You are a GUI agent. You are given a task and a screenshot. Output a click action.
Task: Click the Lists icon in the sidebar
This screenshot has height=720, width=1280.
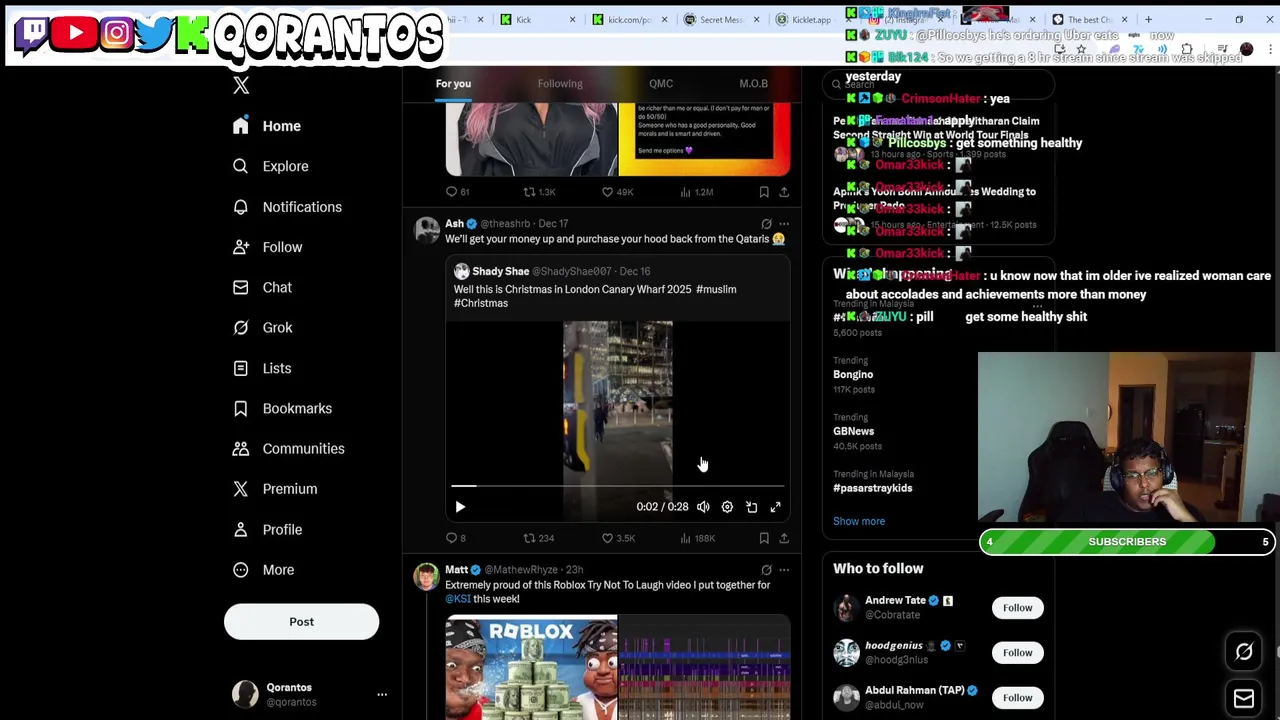240,368
